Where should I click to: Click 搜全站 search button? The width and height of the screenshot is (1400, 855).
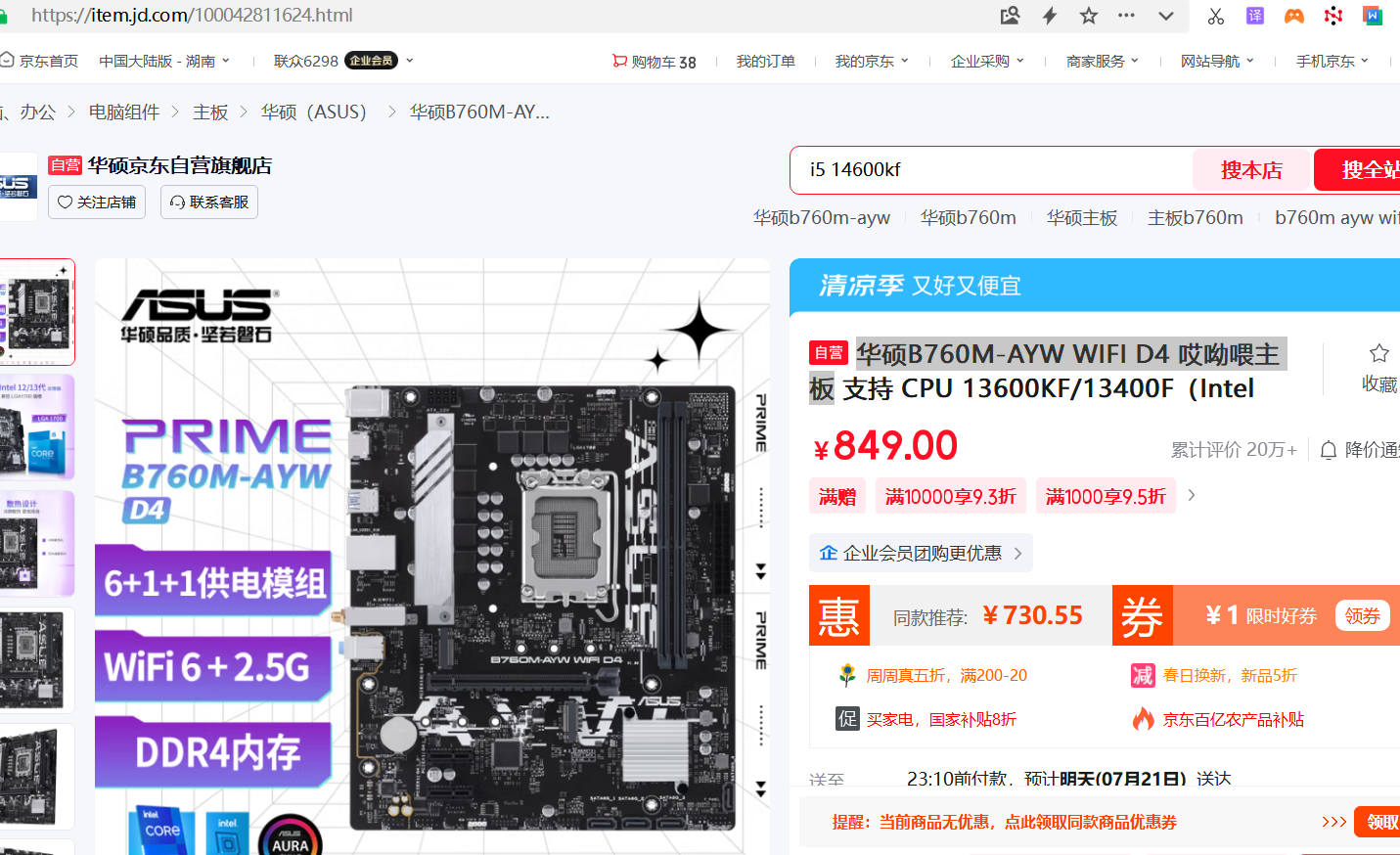tap(1358, 170)
